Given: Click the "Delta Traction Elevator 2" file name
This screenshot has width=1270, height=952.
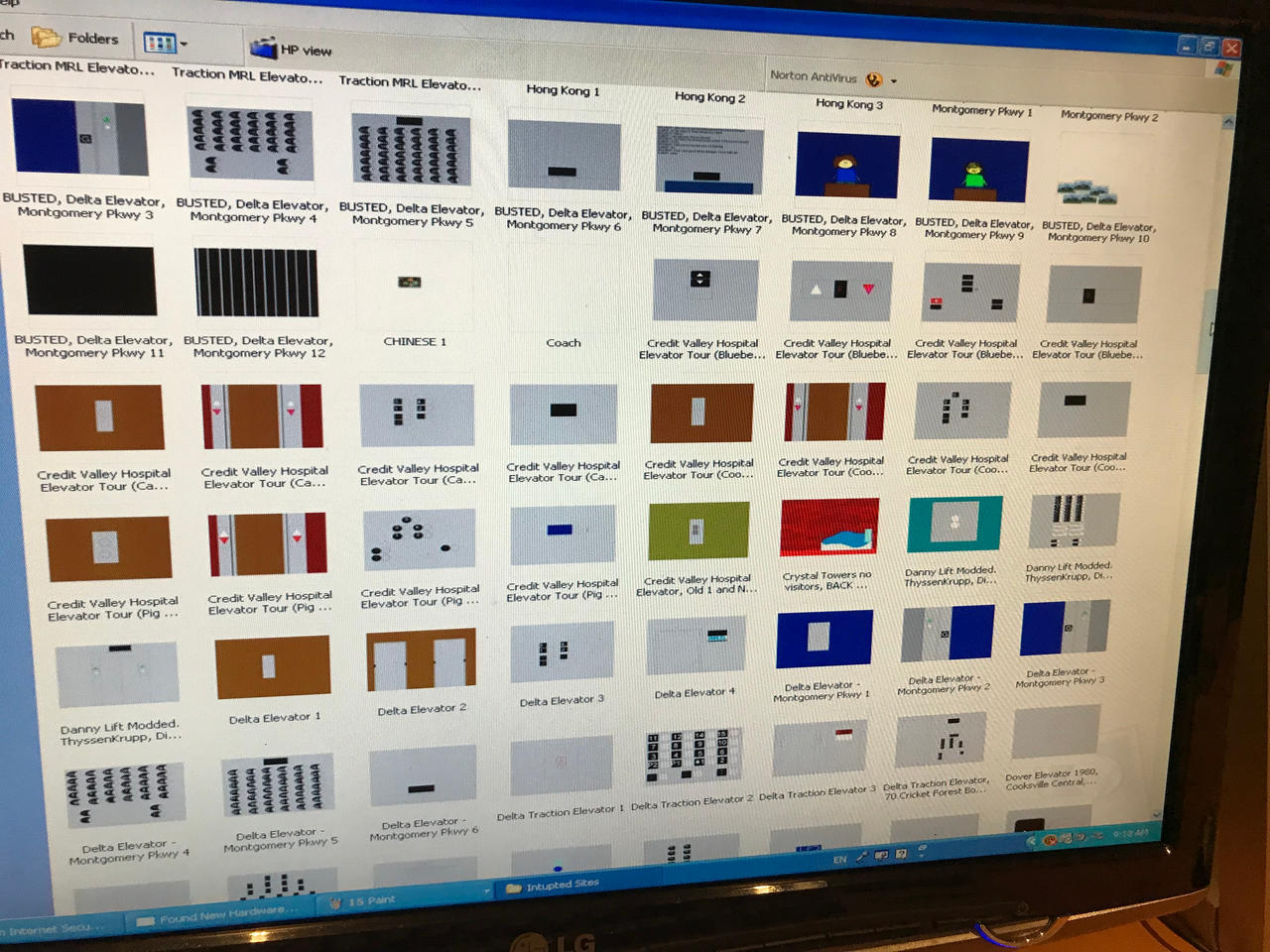Looking at the screenshot, I should click(x=692, y=803).
